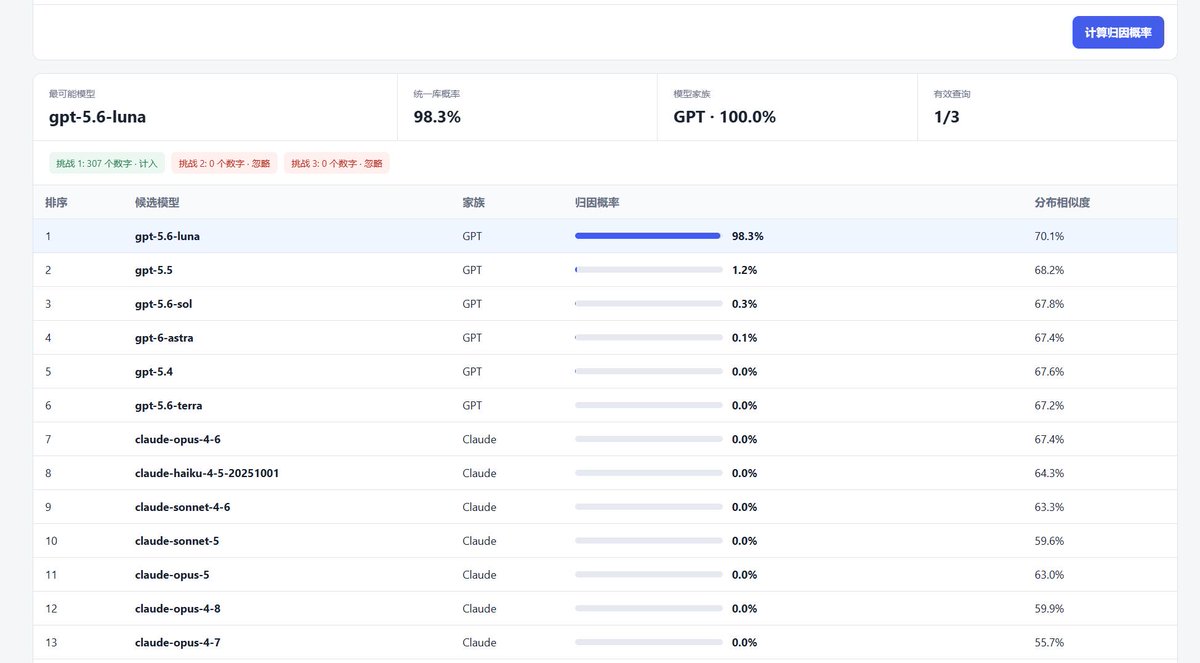This screenshot has height=663, width=1200.
Task: Select the gpt-5.6-luna table row
Action: pyautogui.click(x=605, y=236)
